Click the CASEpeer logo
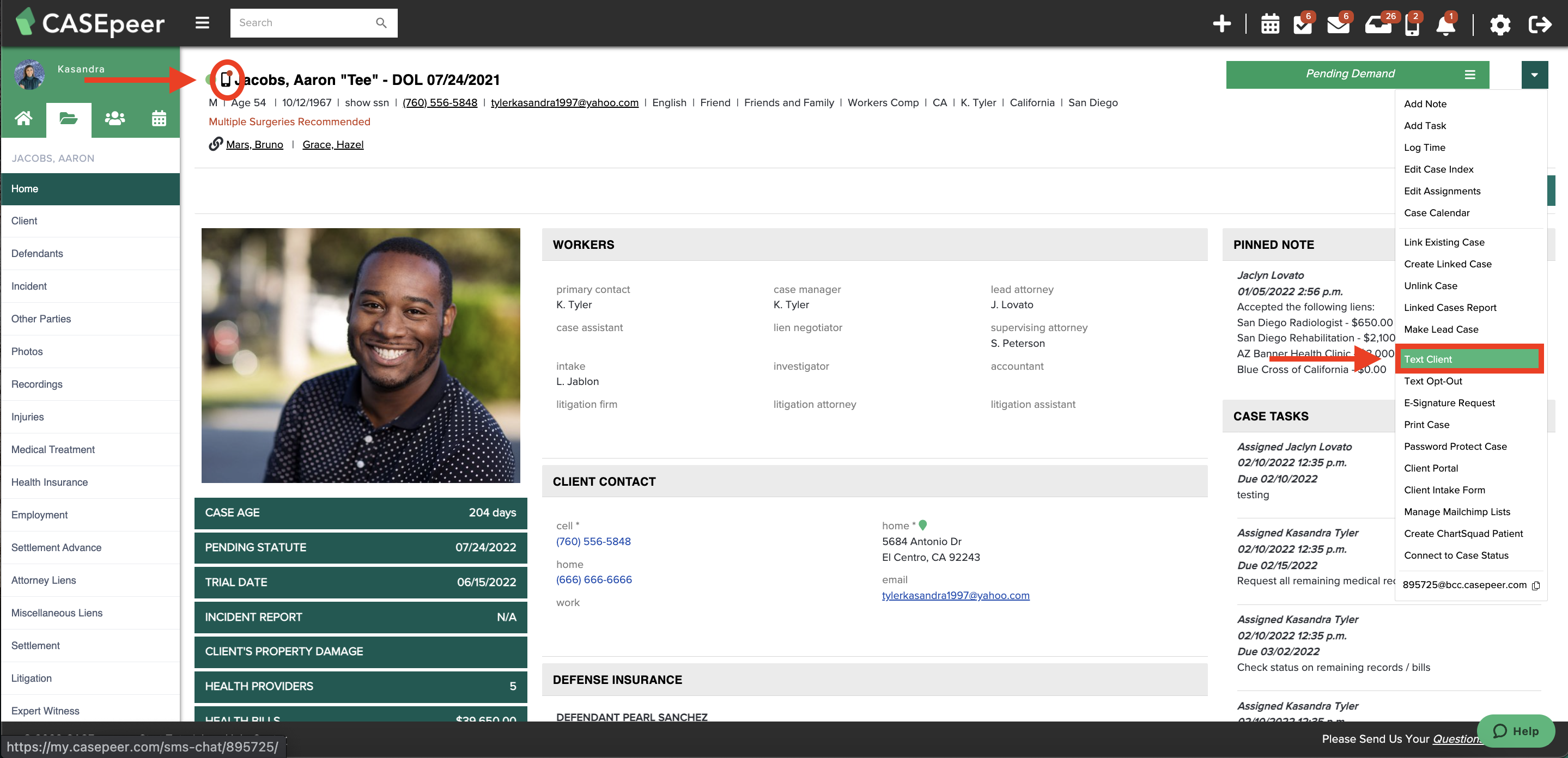The image size is (1568, 758). tap(89, 23)
